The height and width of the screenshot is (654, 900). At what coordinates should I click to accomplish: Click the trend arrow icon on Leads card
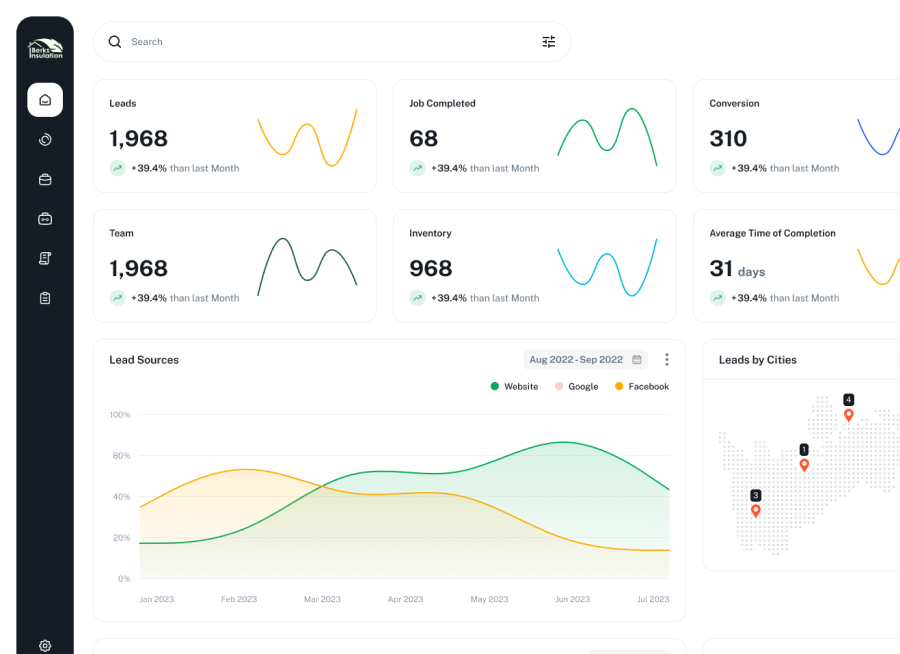(118, 168)
